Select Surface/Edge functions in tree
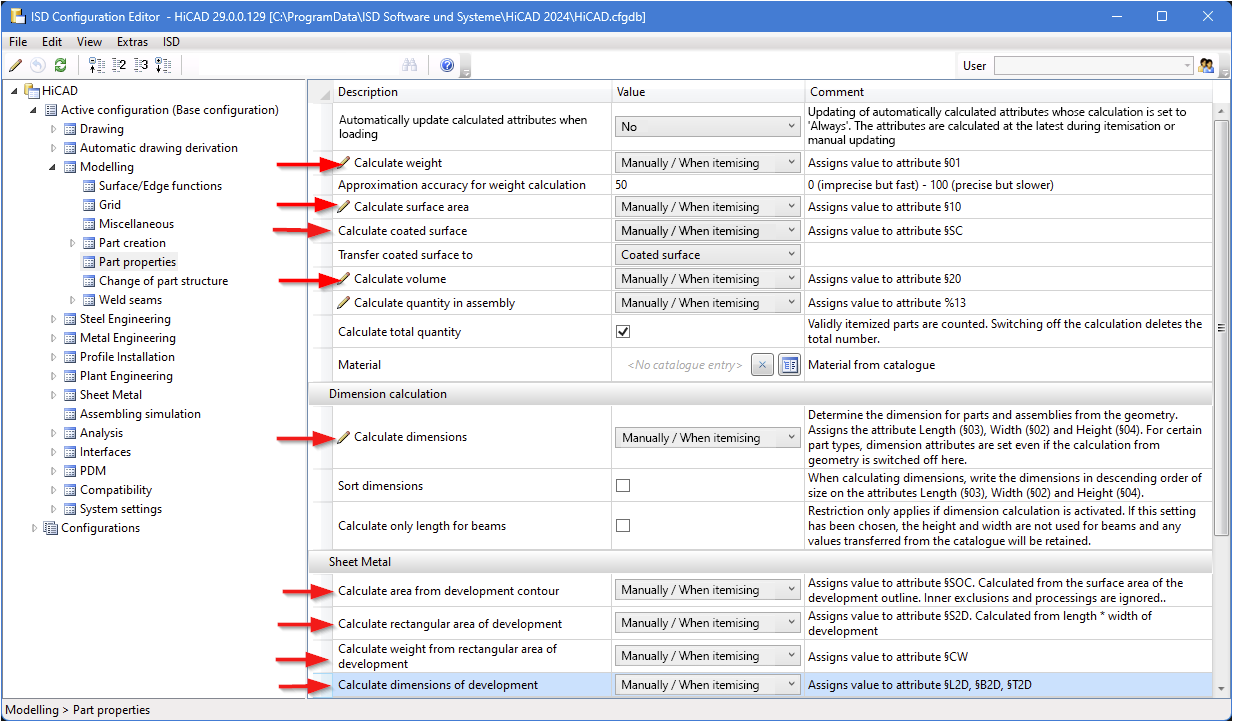 click(x=160, y=186)
